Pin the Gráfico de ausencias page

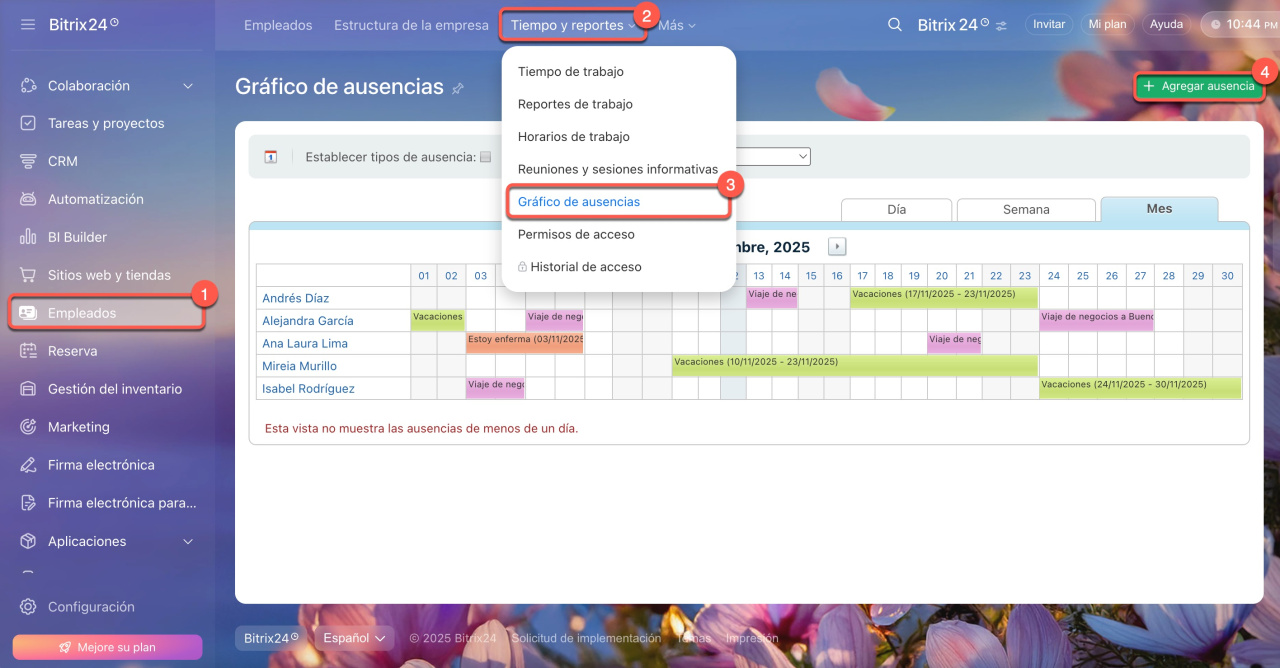pos(458,88)
